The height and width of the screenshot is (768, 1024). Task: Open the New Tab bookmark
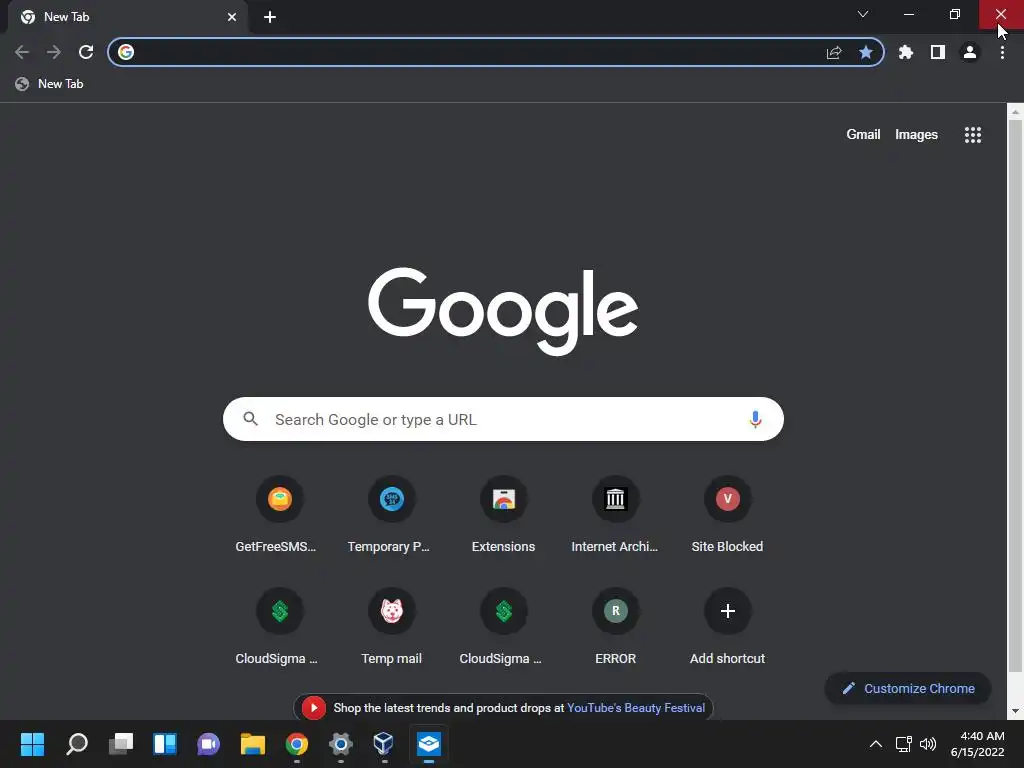(50, 84)
